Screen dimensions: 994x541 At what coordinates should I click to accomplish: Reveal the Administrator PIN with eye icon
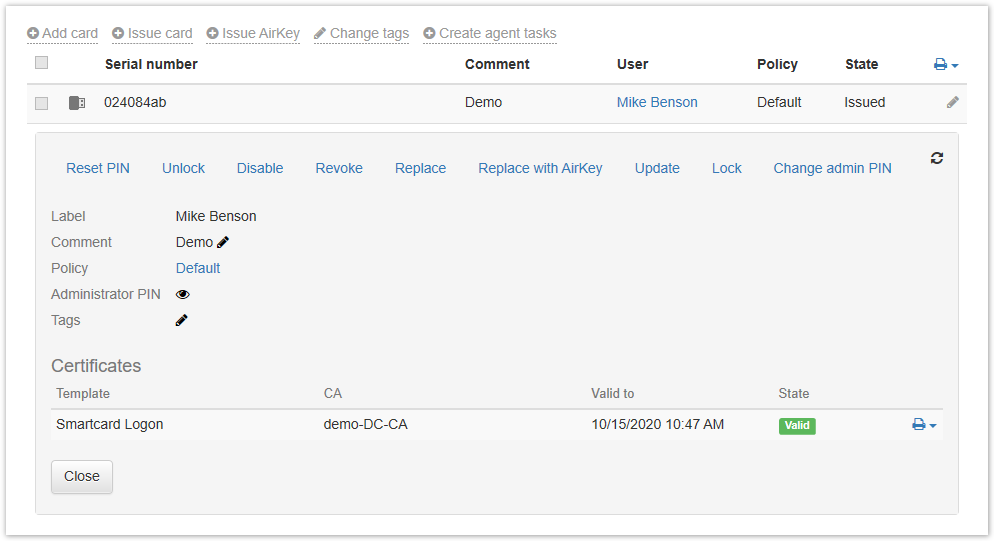pyautogui.click(x=183, y=294)
